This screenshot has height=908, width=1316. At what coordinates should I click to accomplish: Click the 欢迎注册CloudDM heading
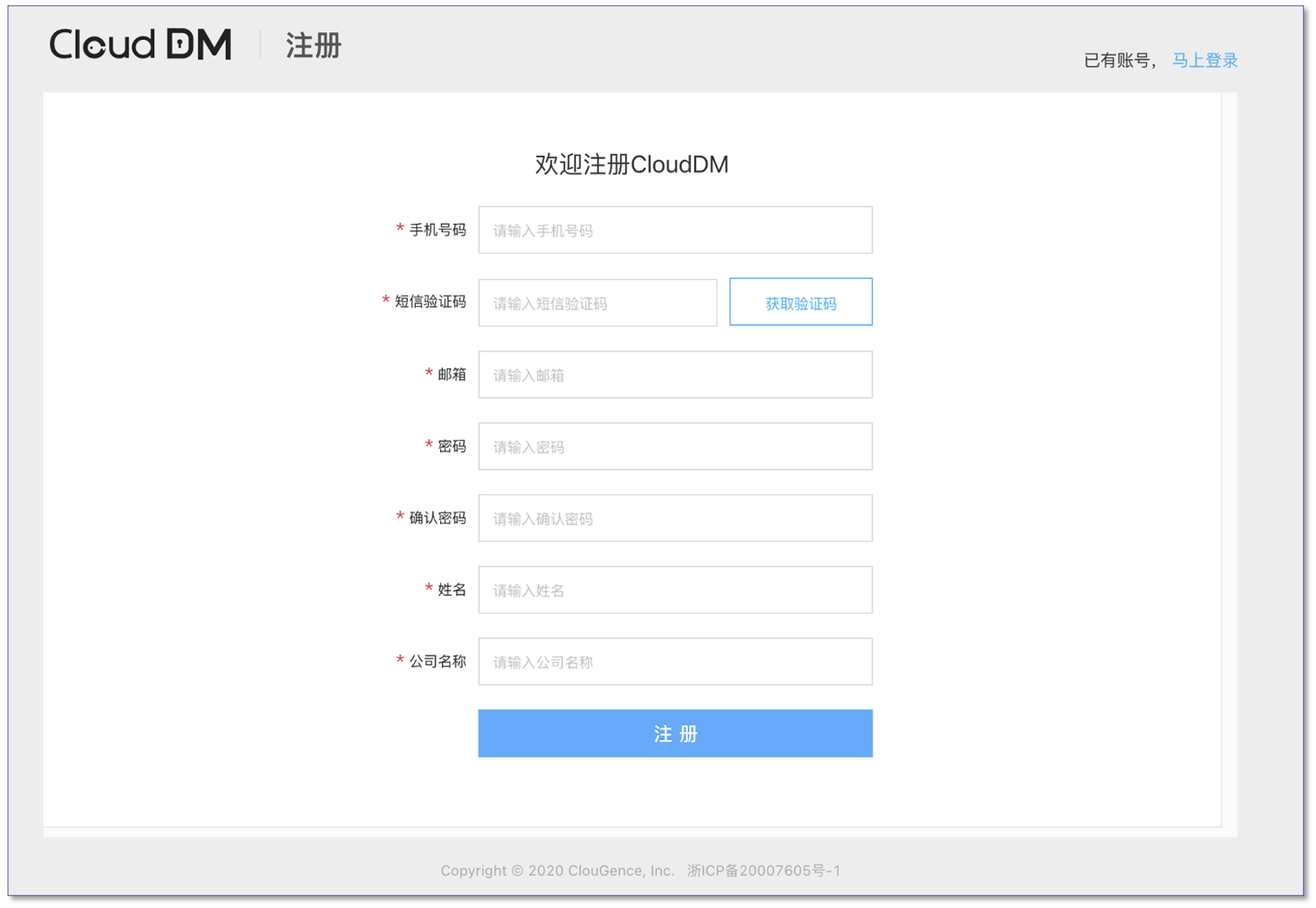click(632, 165)
